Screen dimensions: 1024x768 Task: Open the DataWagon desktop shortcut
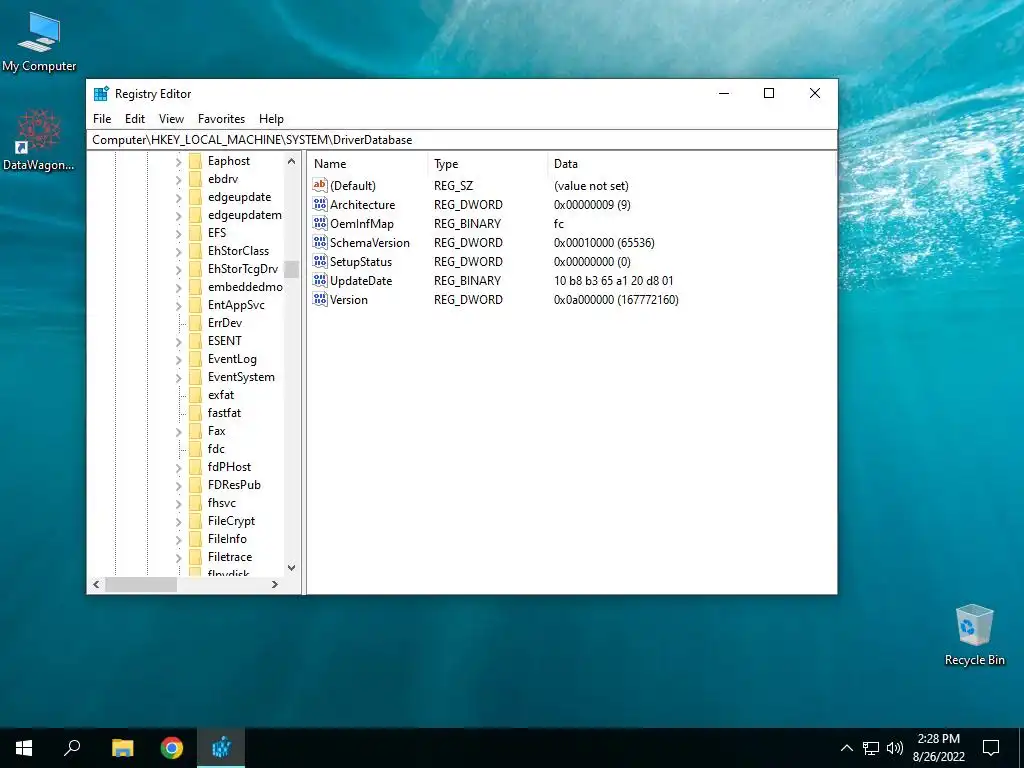pos(39,140)
